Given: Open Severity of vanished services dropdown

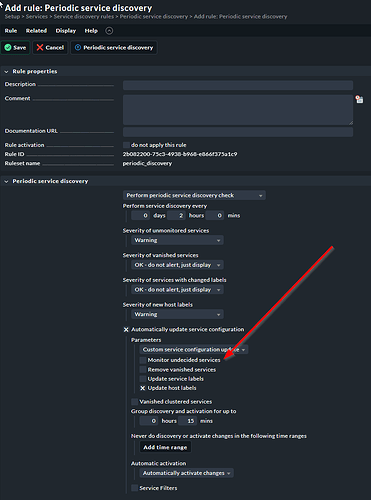Looking at the screenshot, I should click(x=177, y=265).
